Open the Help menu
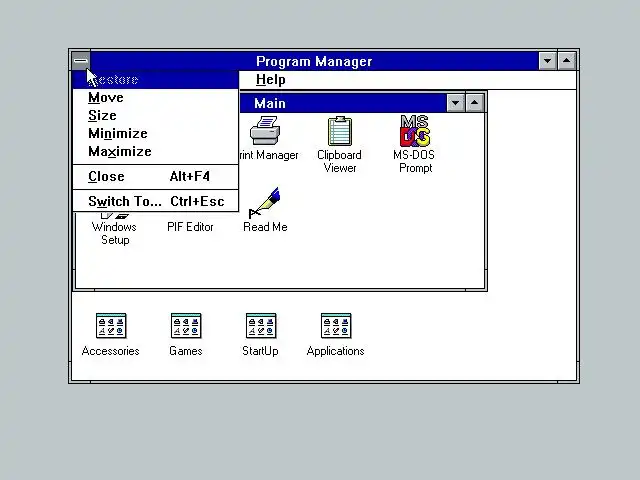Image resolution: width=640 pixels, height=480 pixels. click(x=270, y=80)
